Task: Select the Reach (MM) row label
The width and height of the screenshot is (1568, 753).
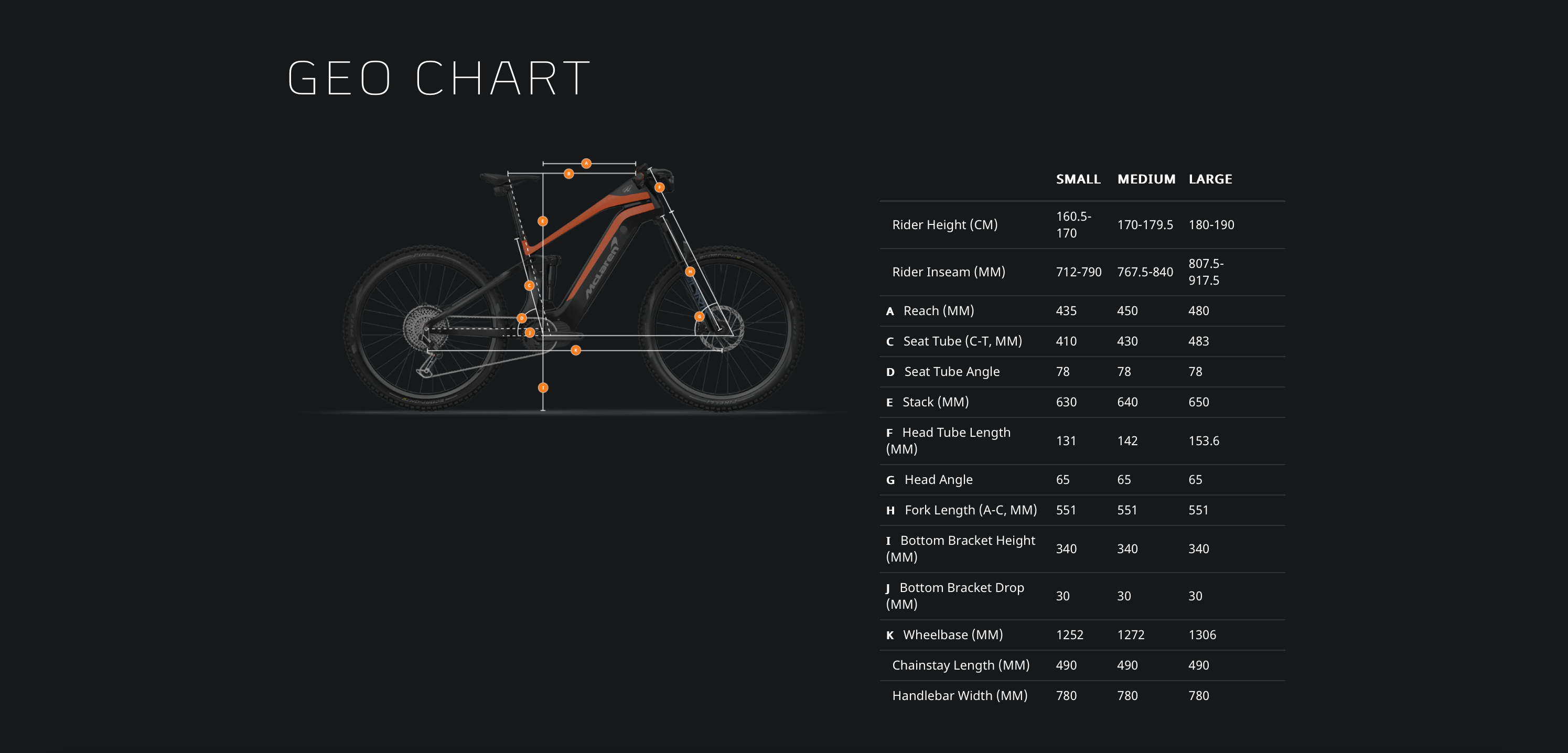Action: coord(939,310)
